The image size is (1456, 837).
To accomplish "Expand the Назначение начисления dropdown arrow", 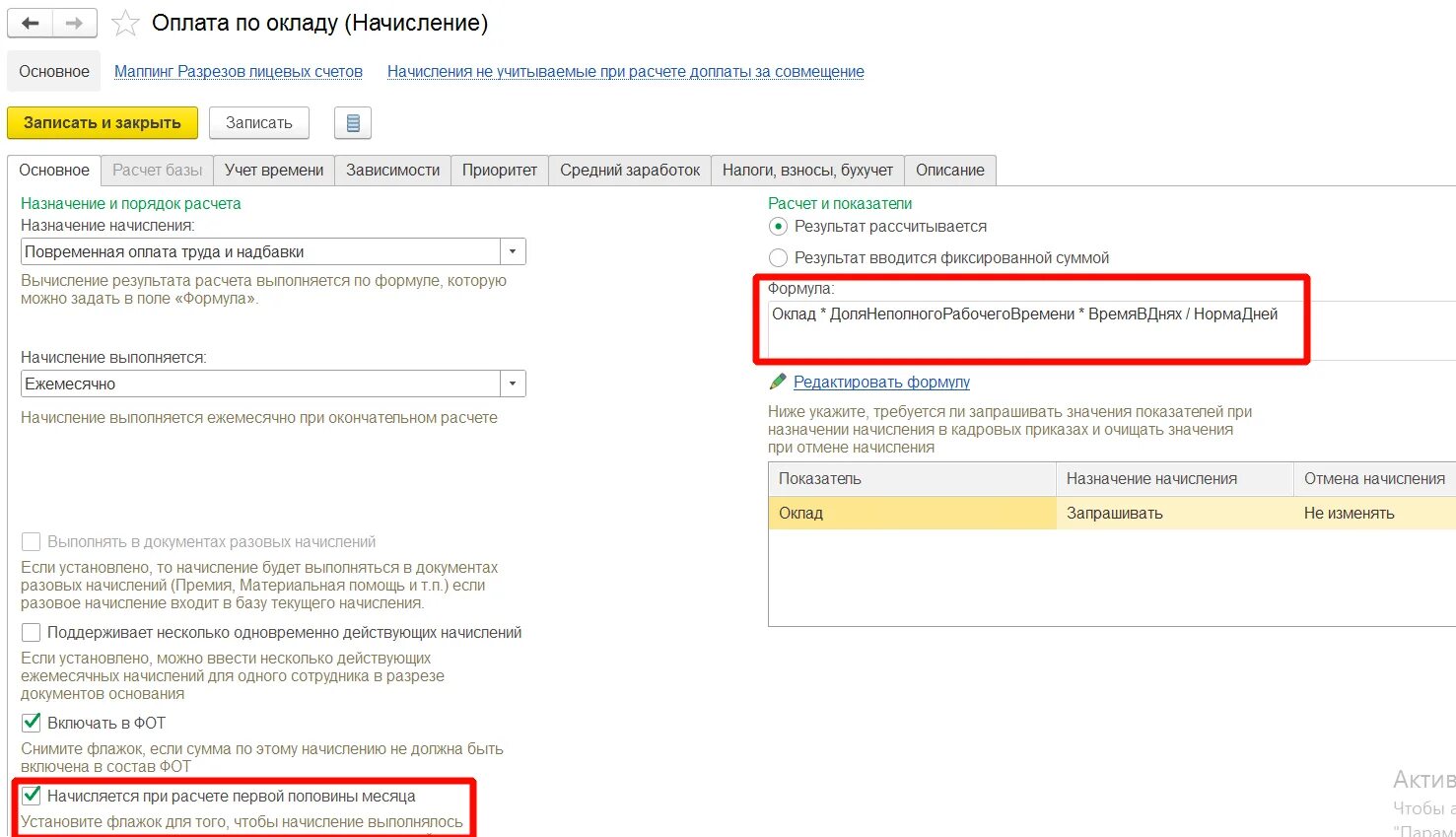I will point(513,251).
